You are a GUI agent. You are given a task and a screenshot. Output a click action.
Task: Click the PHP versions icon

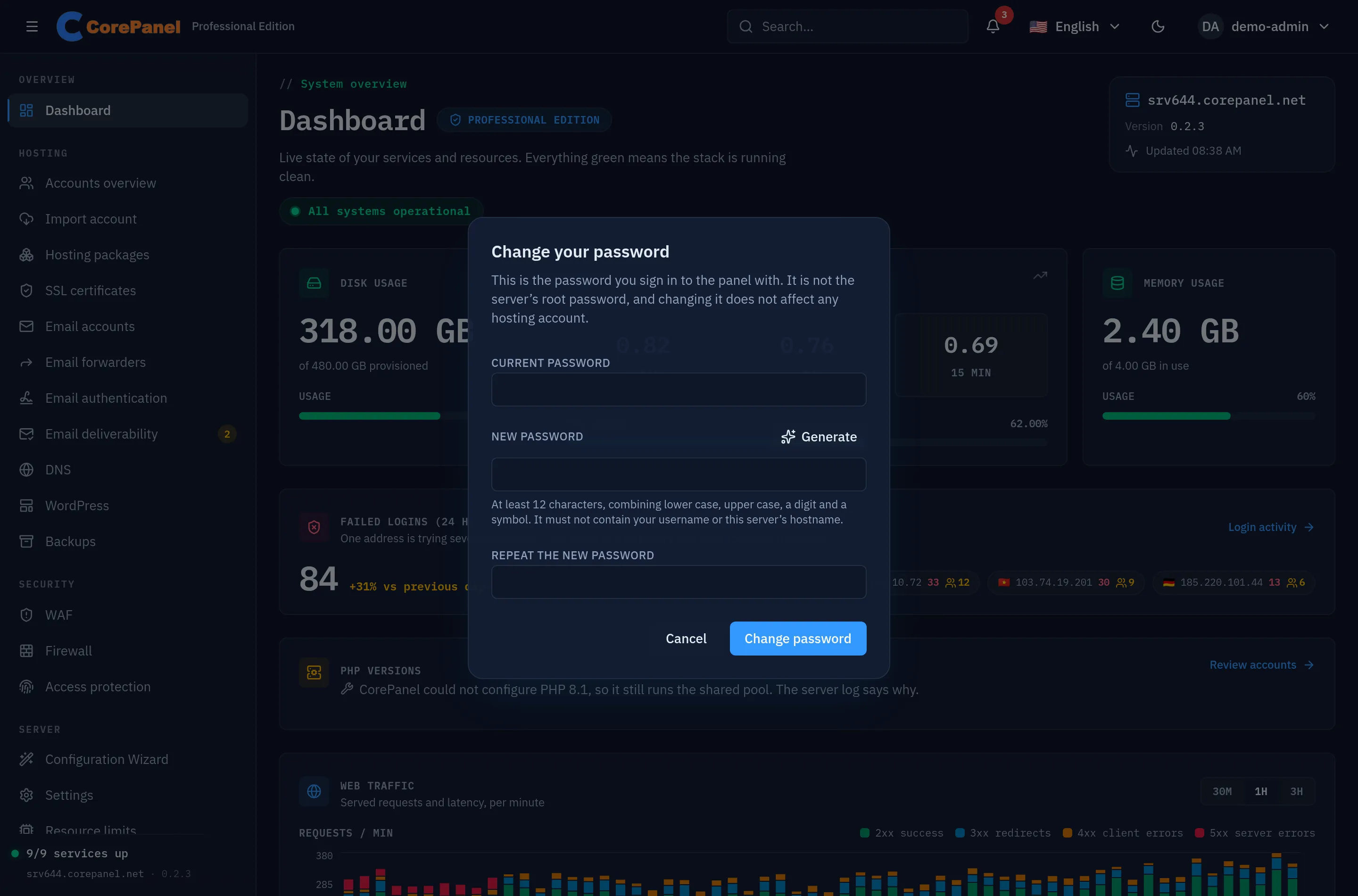[x=314, y=672]
